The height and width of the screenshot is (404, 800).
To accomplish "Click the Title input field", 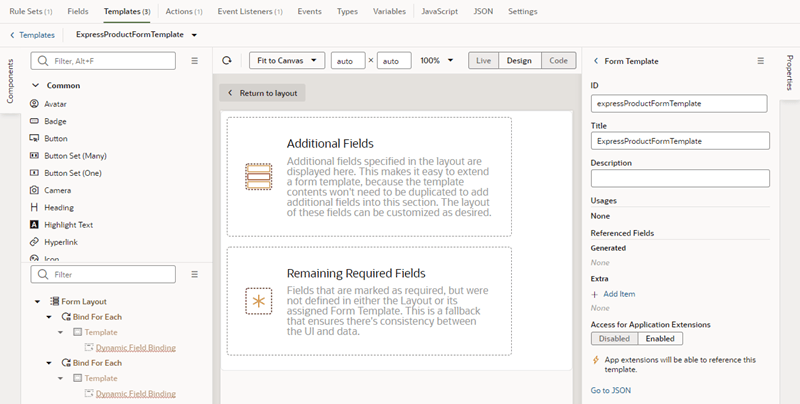I will tap(680, 141).
